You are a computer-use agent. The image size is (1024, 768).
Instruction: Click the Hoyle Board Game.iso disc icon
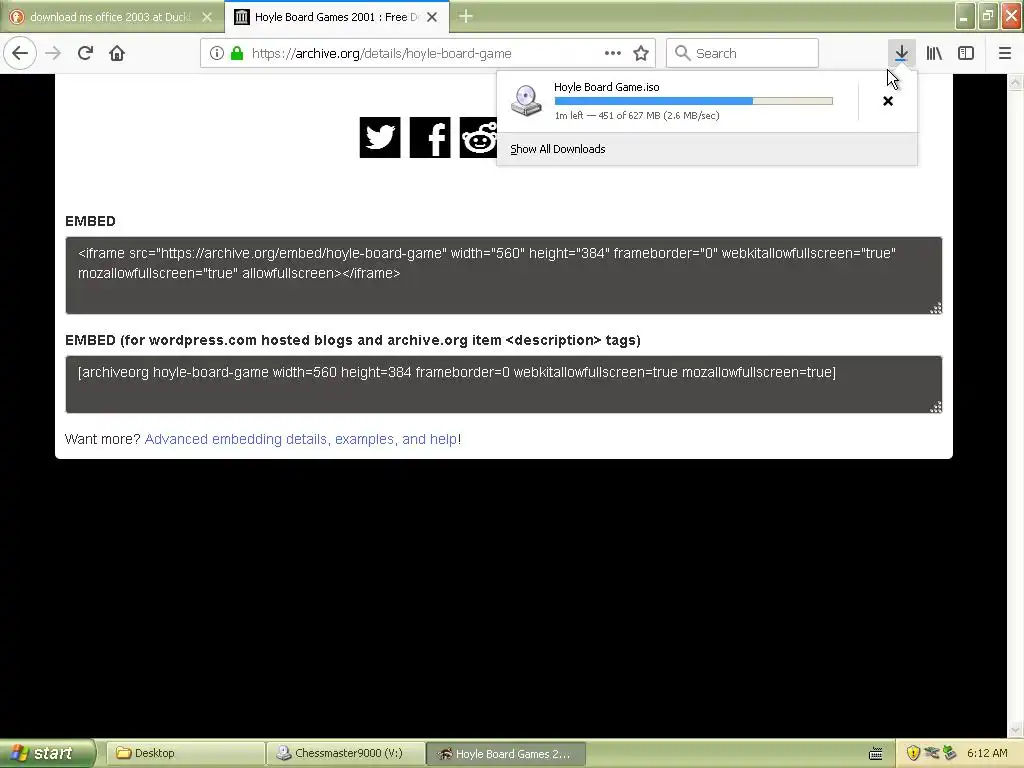[x=526, y=101]
